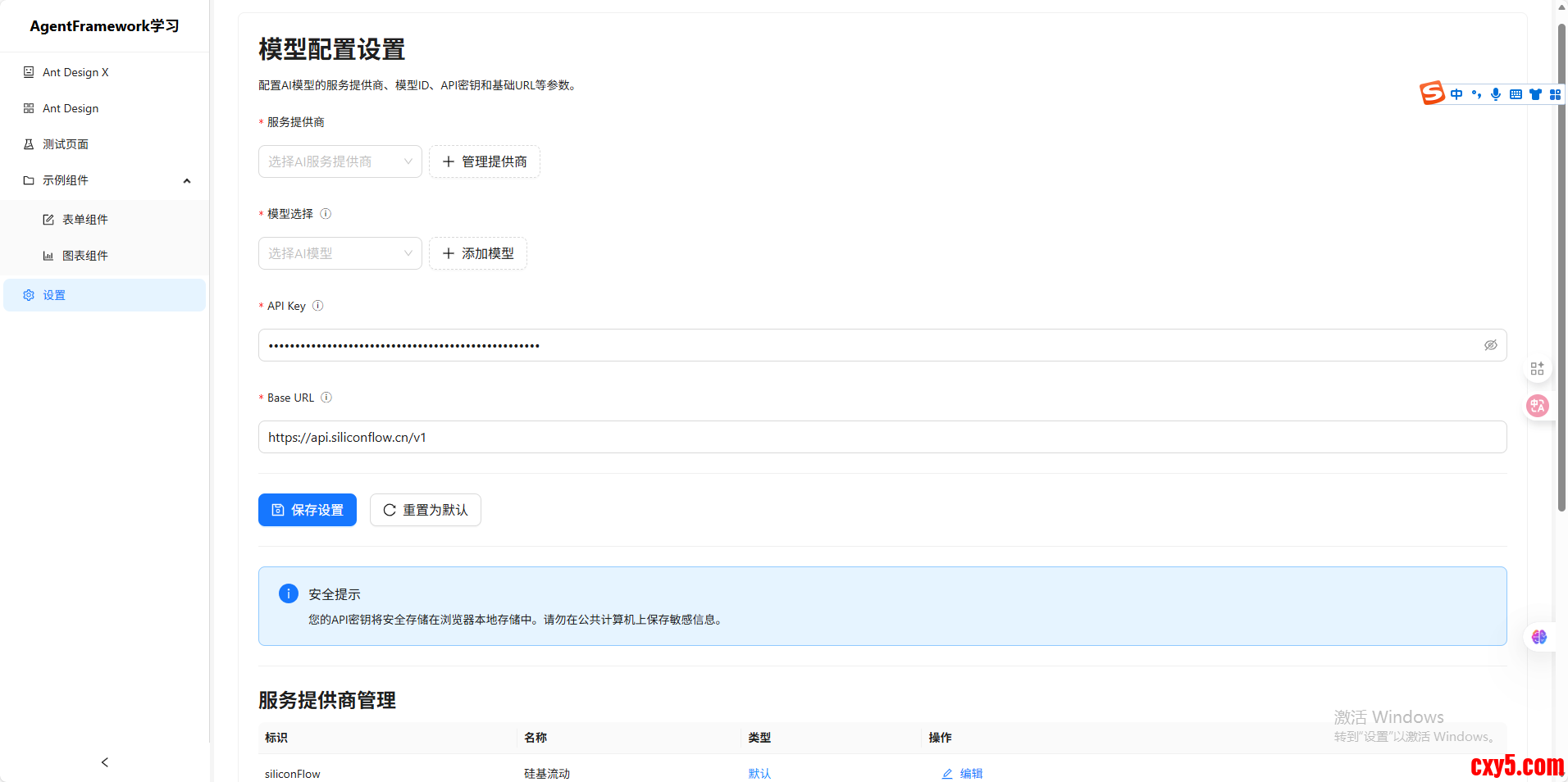Screen dimensions: 1568x782
Task: Collapse the sidebar with left arrow
Action: [105, 762]
